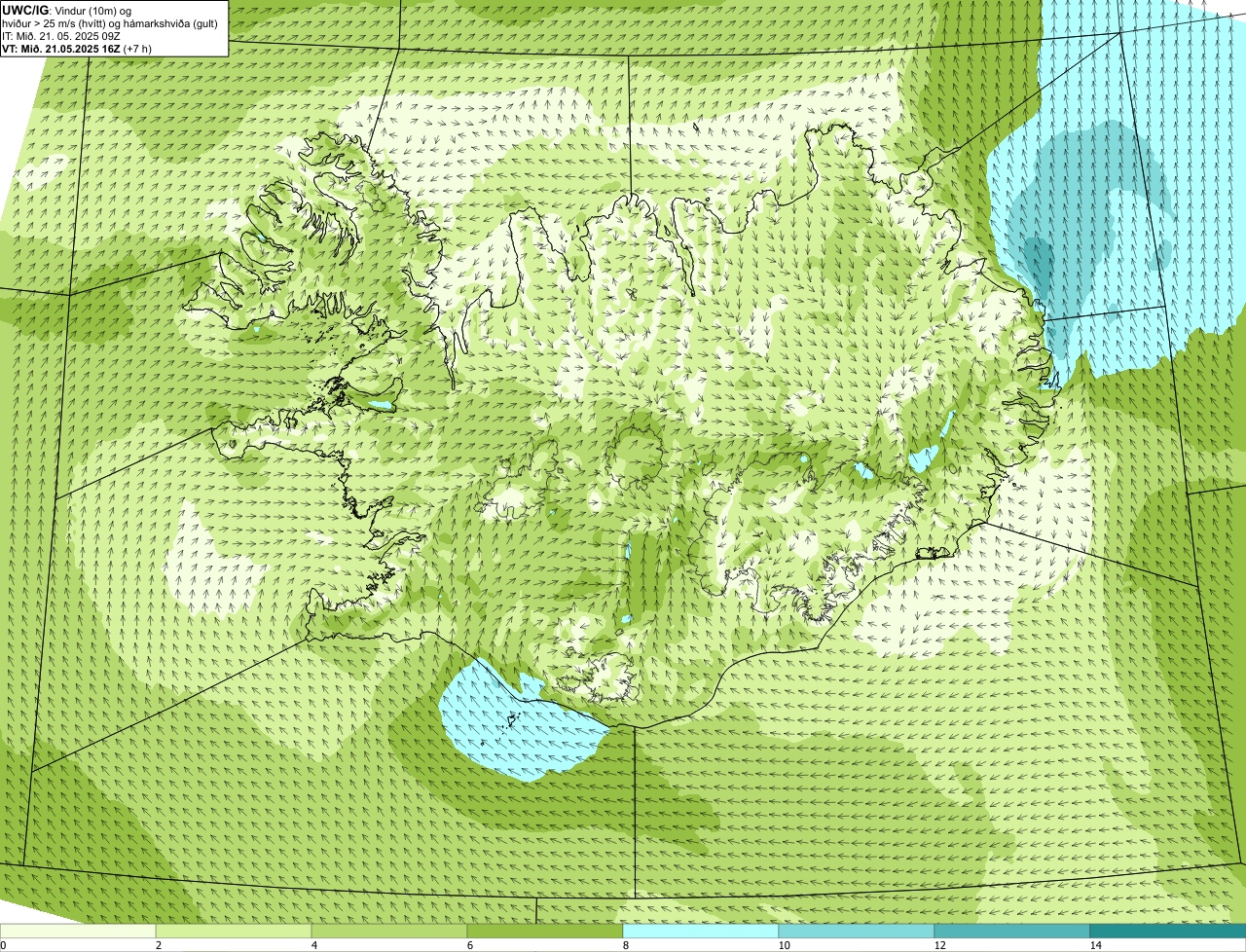Click the legend label '12'
The height and width of the screenshot is (952, 1246).
click(x=939, y=945)
